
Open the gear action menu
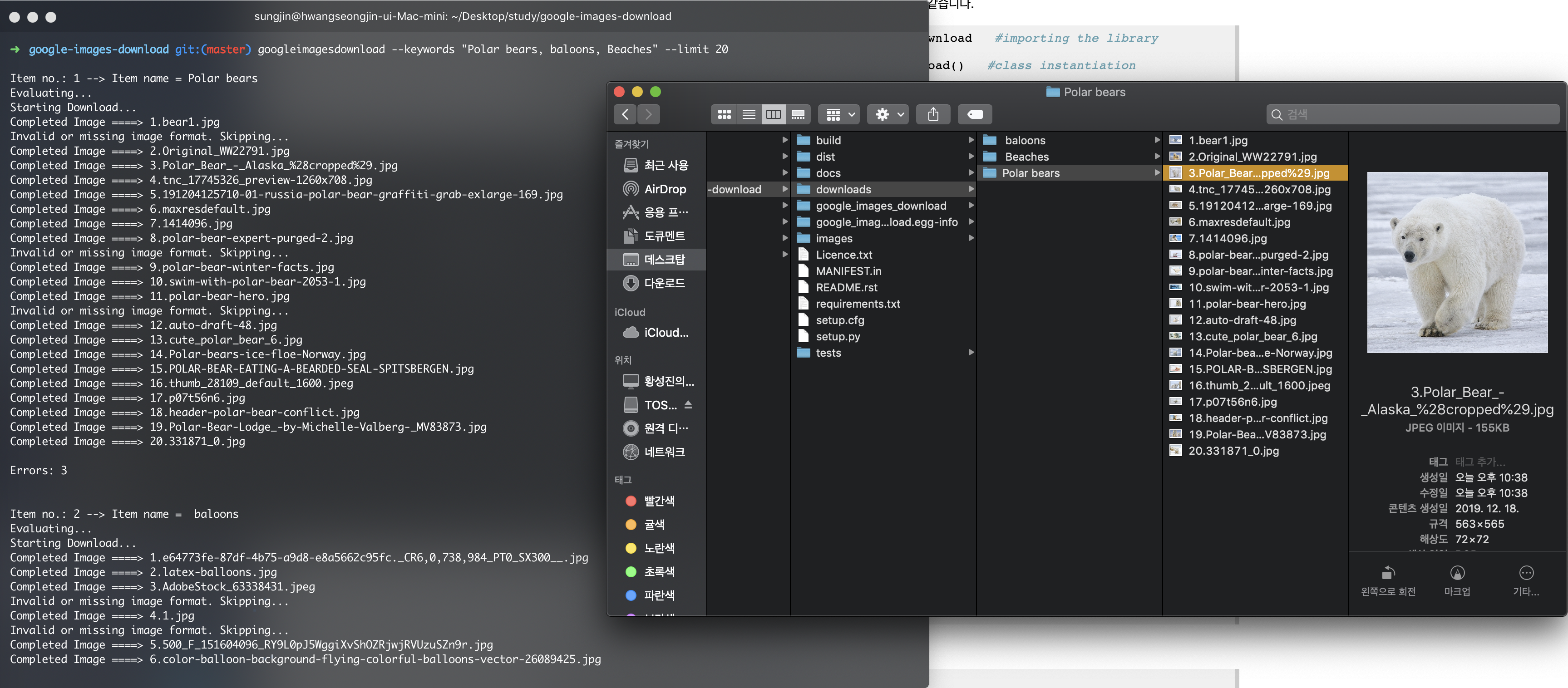click(x=889, y=114)
